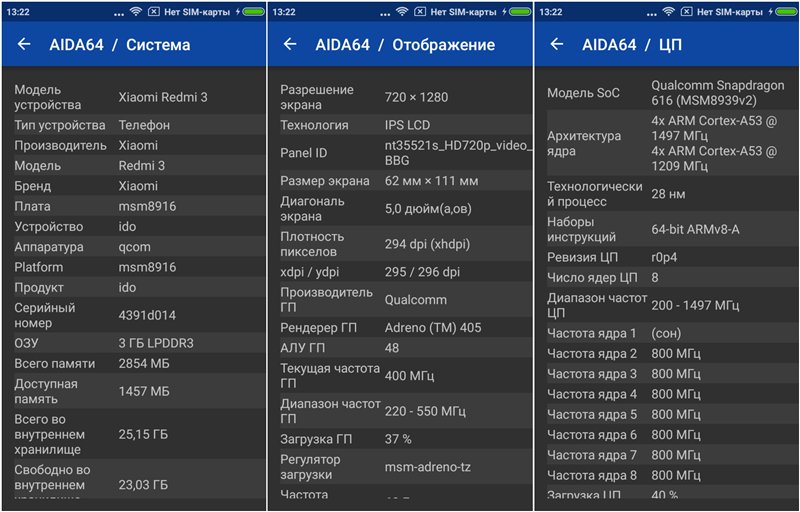Select the 'Частота ядра 8' row
800x512 pixels.
point(671,475)
